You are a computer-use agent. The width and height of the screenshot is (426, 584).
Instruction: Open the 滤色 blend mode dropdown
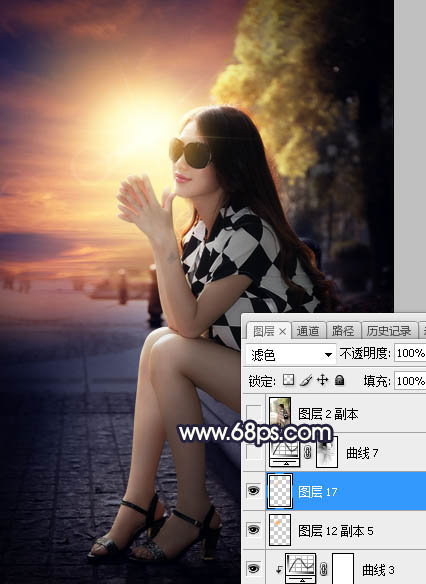[291, 354]
